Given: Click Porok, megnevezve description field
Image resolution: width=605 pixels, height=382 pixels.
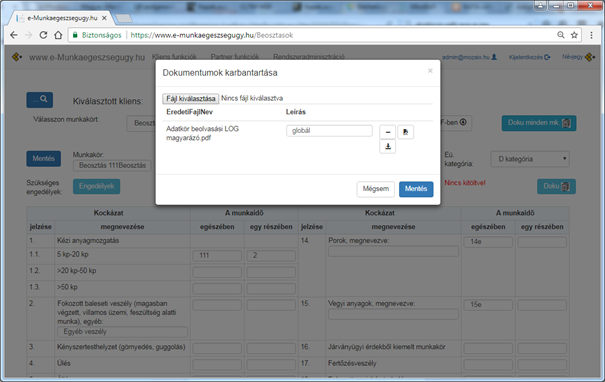Looking at the screenshot, I should pos(394,251).
